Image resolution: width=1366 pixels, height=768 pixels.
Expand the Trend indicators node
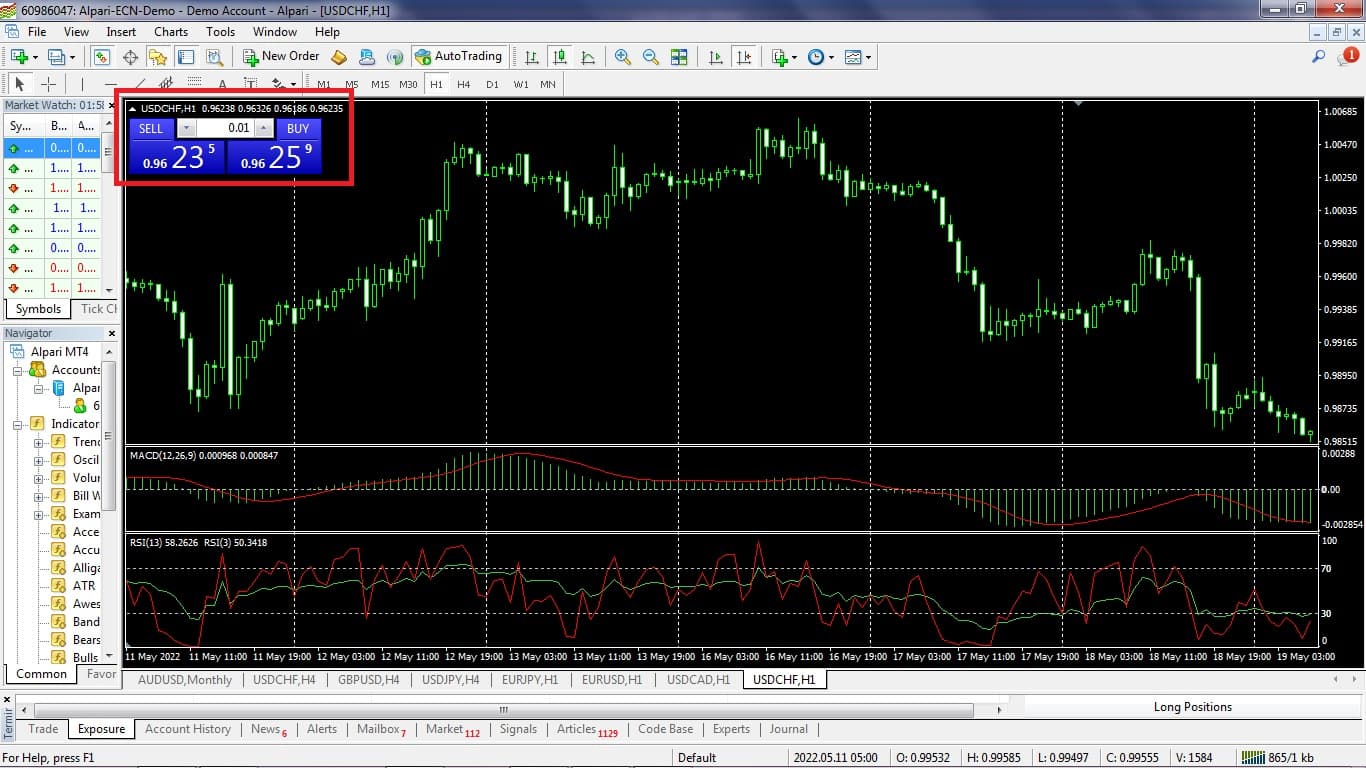[38, 442]
